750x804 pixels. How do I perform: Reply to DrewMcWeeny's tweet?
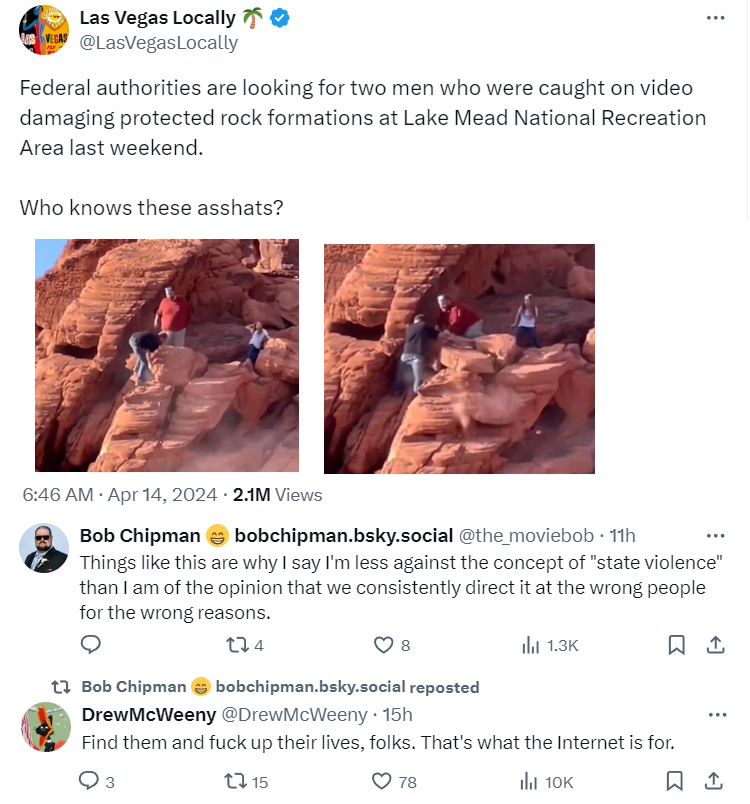tap(90, 781)
